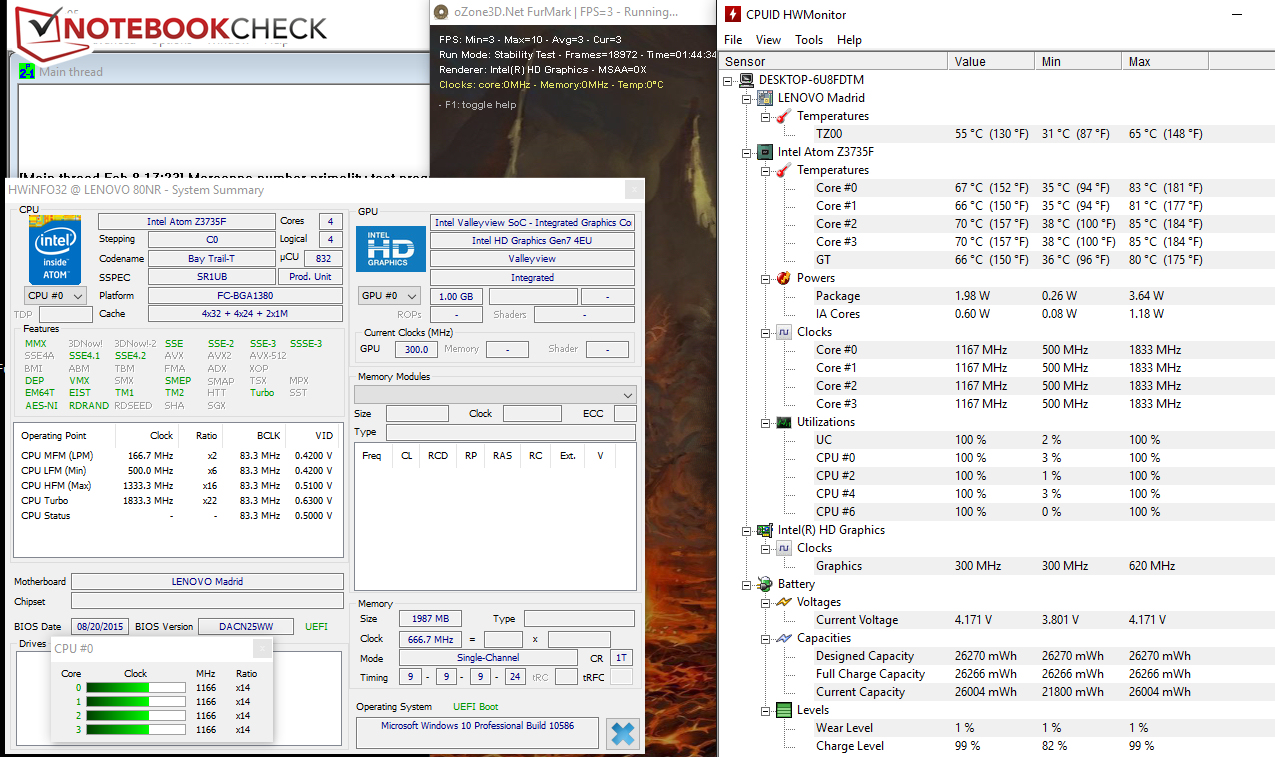
Task: Click the computer icon beside DESKTOP-6U8FDTM
Action: coord(747,80)
